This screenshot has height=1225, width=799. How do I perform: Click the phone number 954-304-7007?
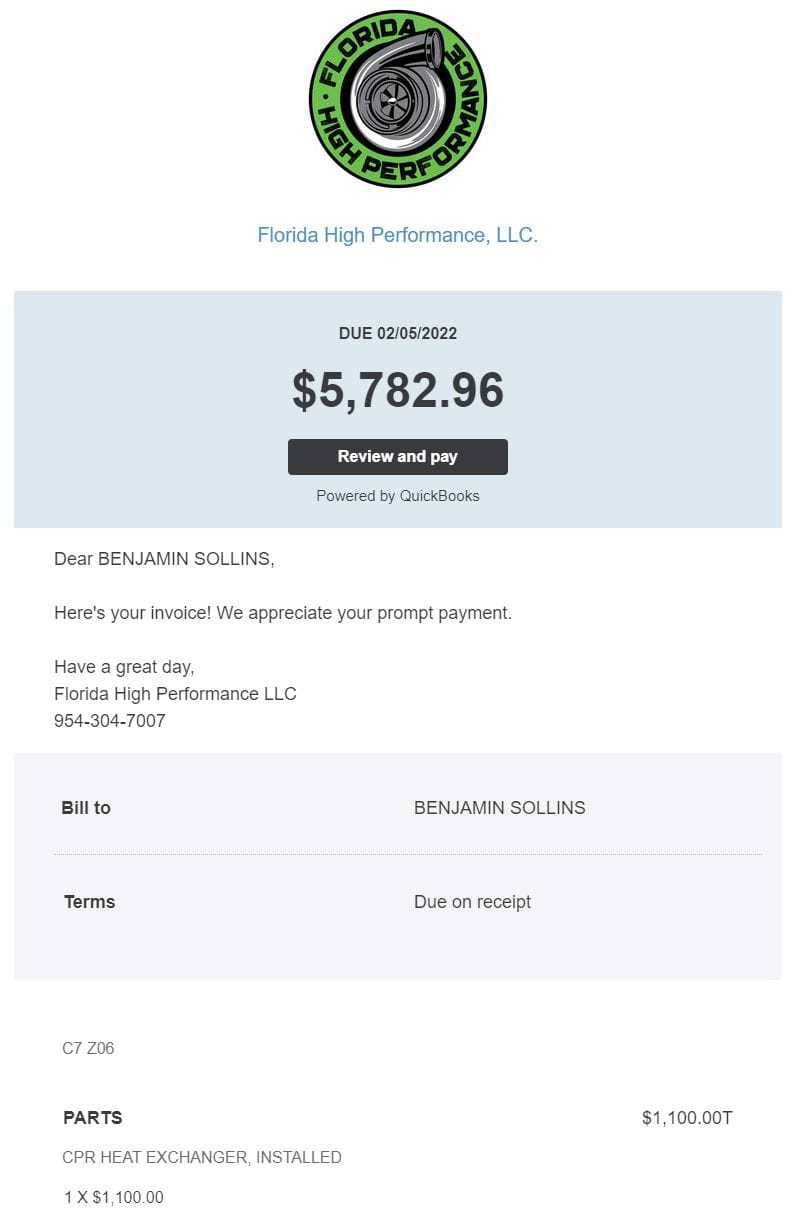click(x=110, y=721)
